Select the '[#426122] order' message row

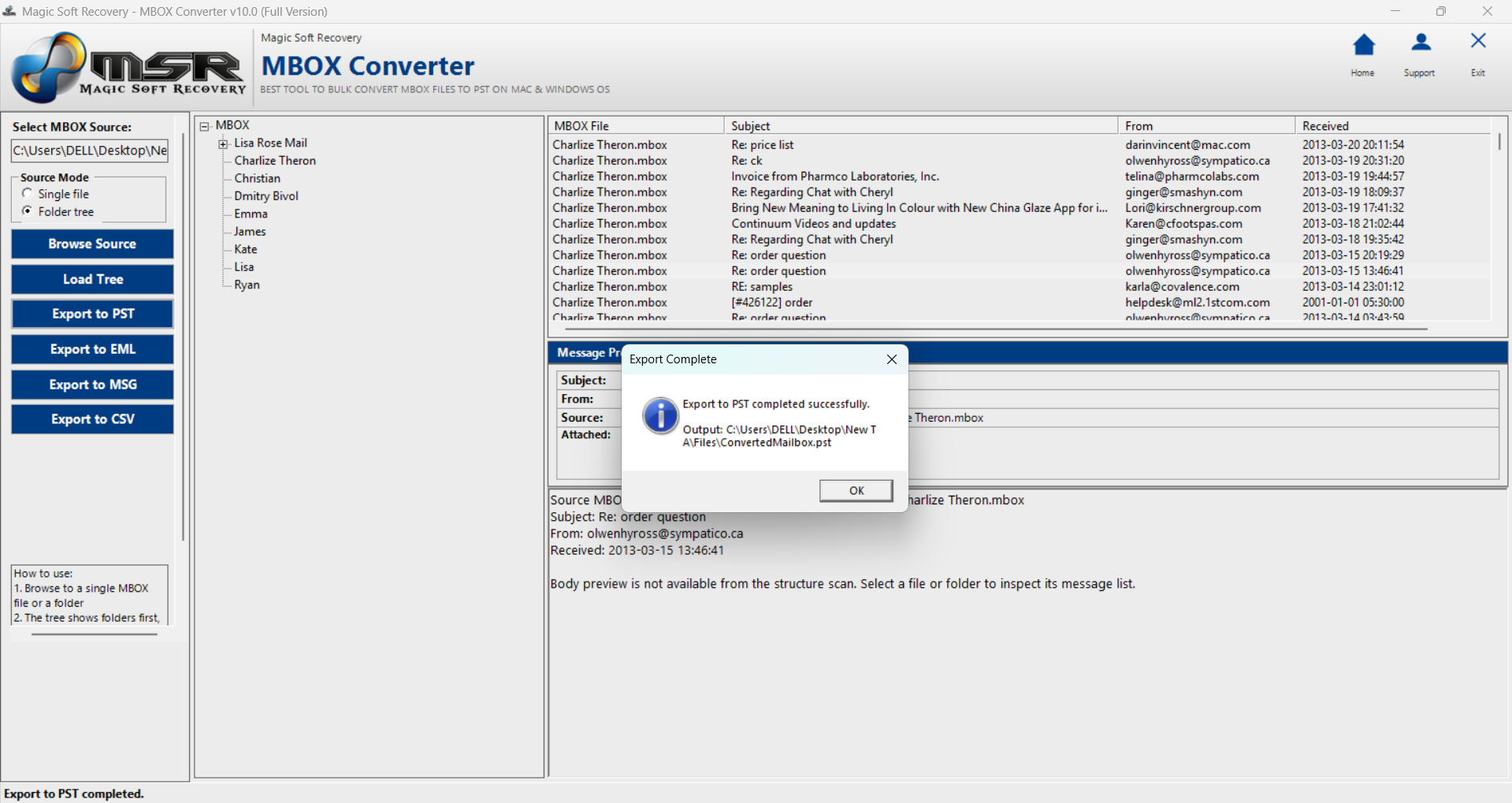click(1020, 303)
